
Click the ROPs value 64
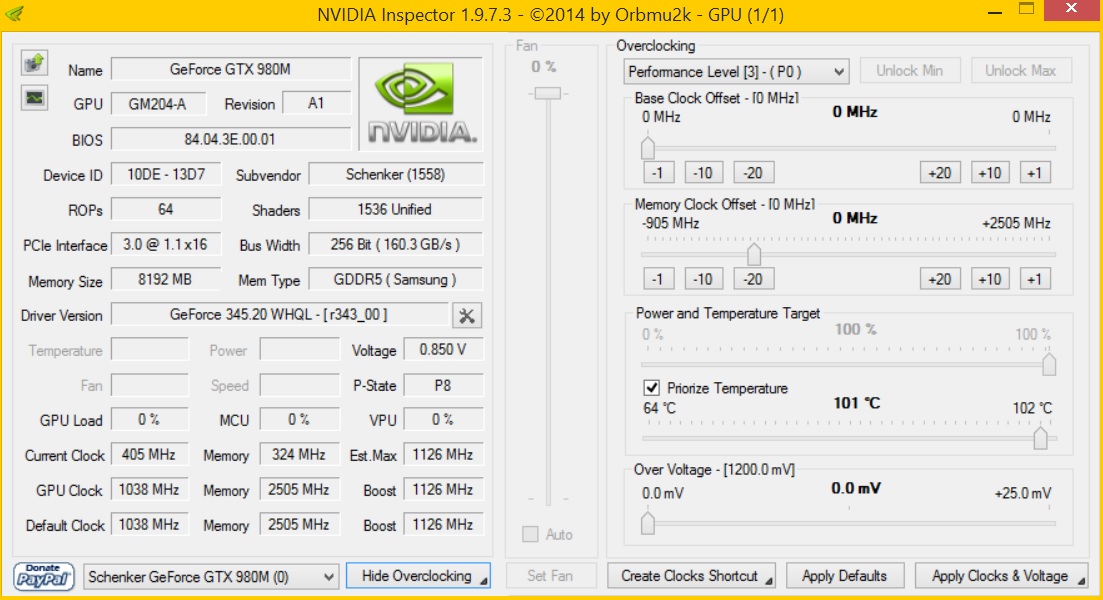pyautogui.click(x=166, y=209)
